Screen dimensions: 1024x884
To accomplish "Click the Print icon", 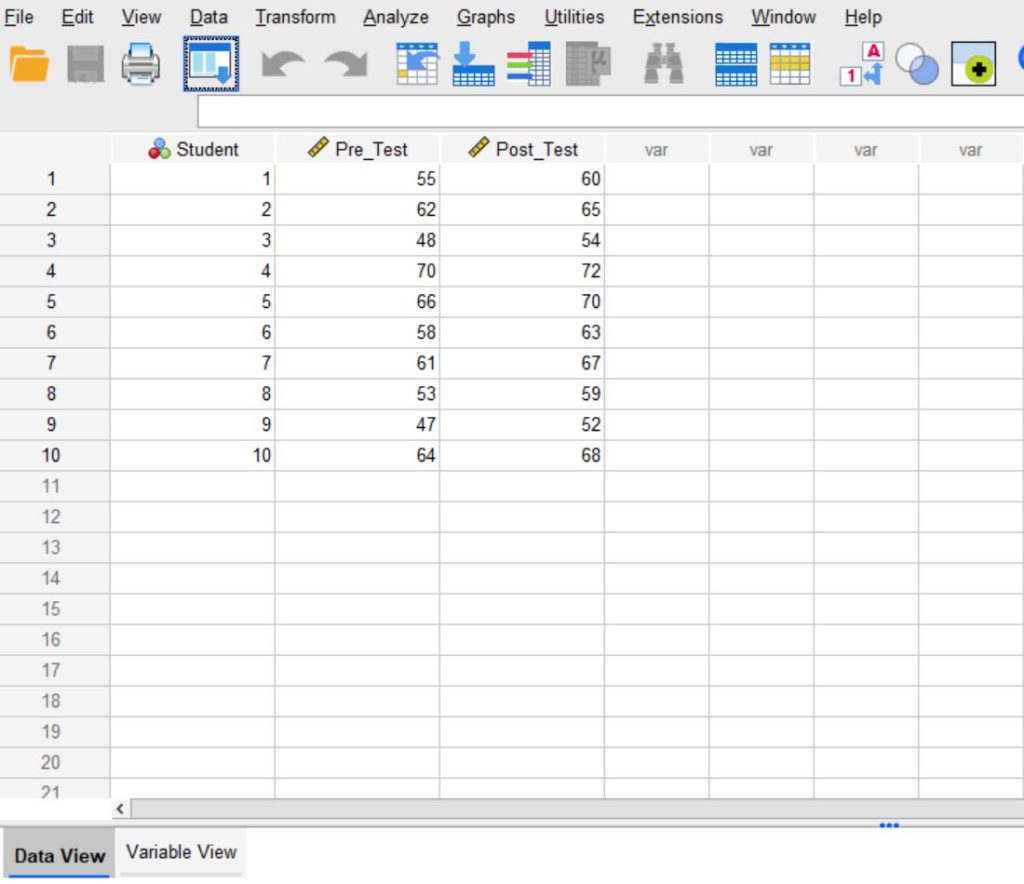I will tap(140, 64).
